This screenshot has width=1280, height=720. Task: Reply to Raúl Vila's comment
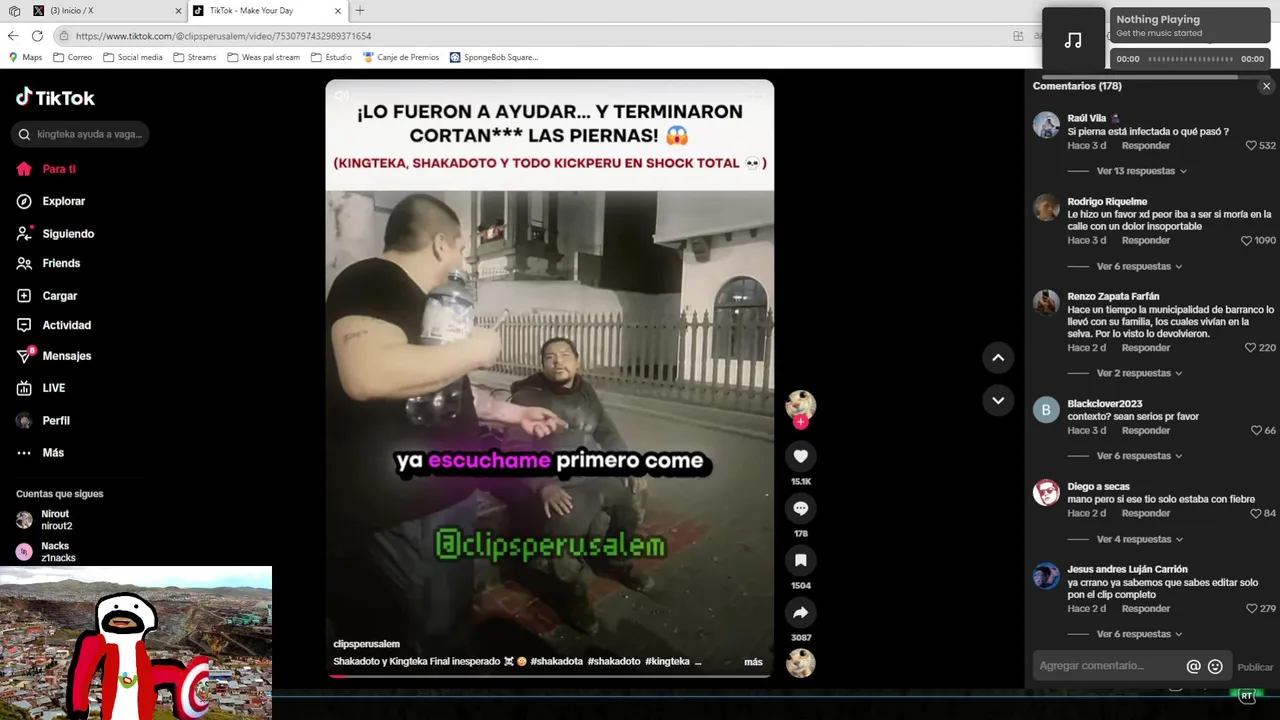click(1145, 146)
